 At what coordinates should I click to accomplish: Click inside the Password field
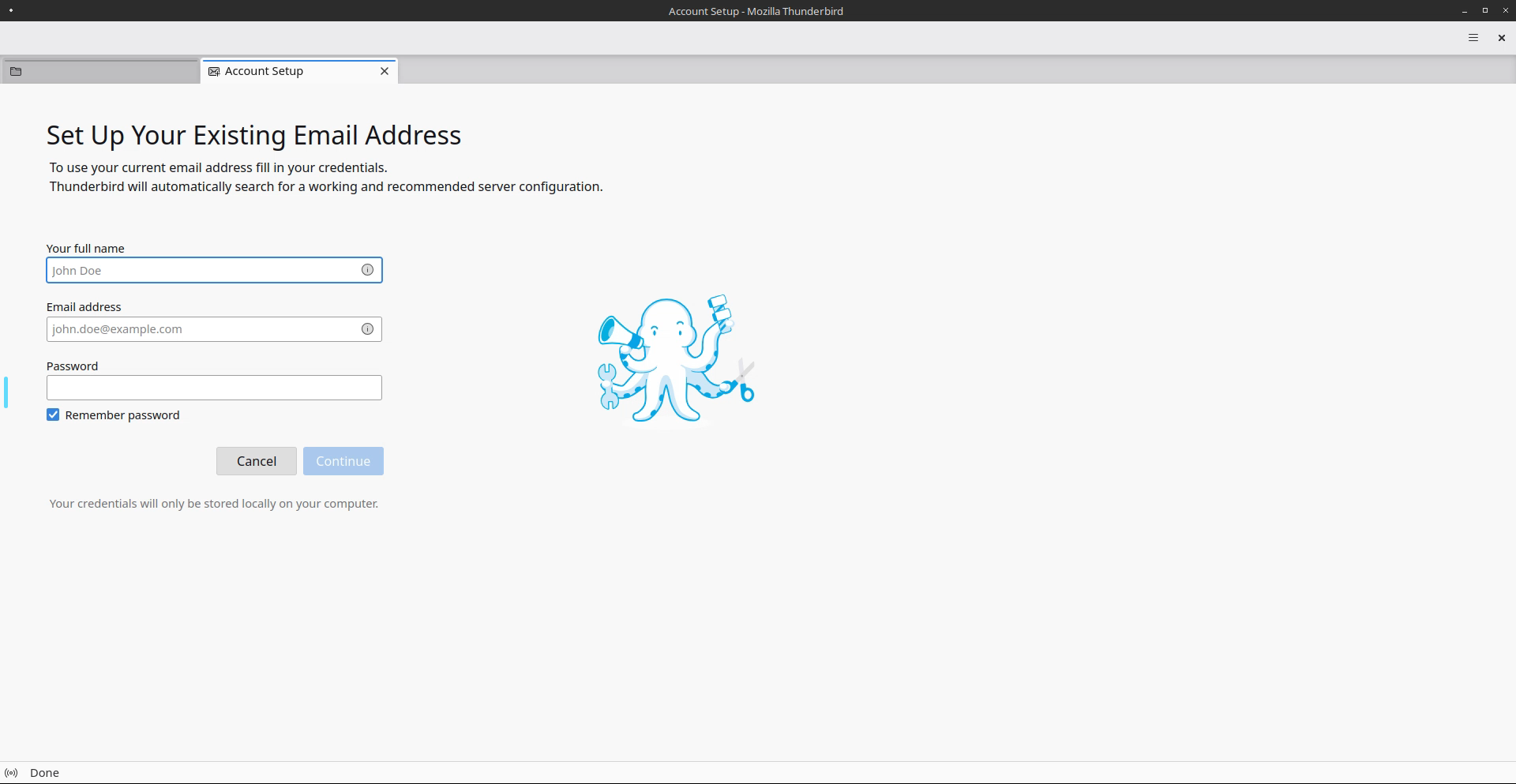point(214,388)
